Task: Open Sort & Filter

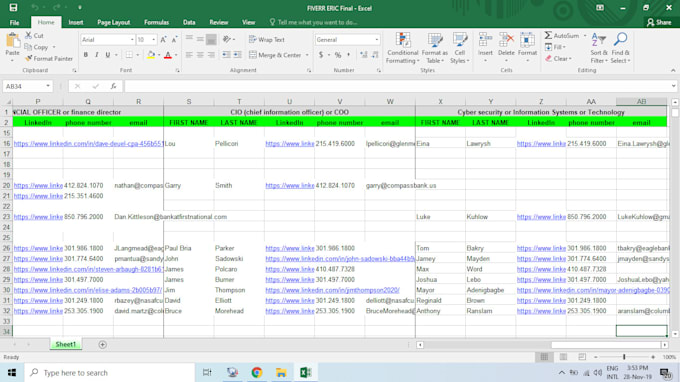Action: coord(599,48)
